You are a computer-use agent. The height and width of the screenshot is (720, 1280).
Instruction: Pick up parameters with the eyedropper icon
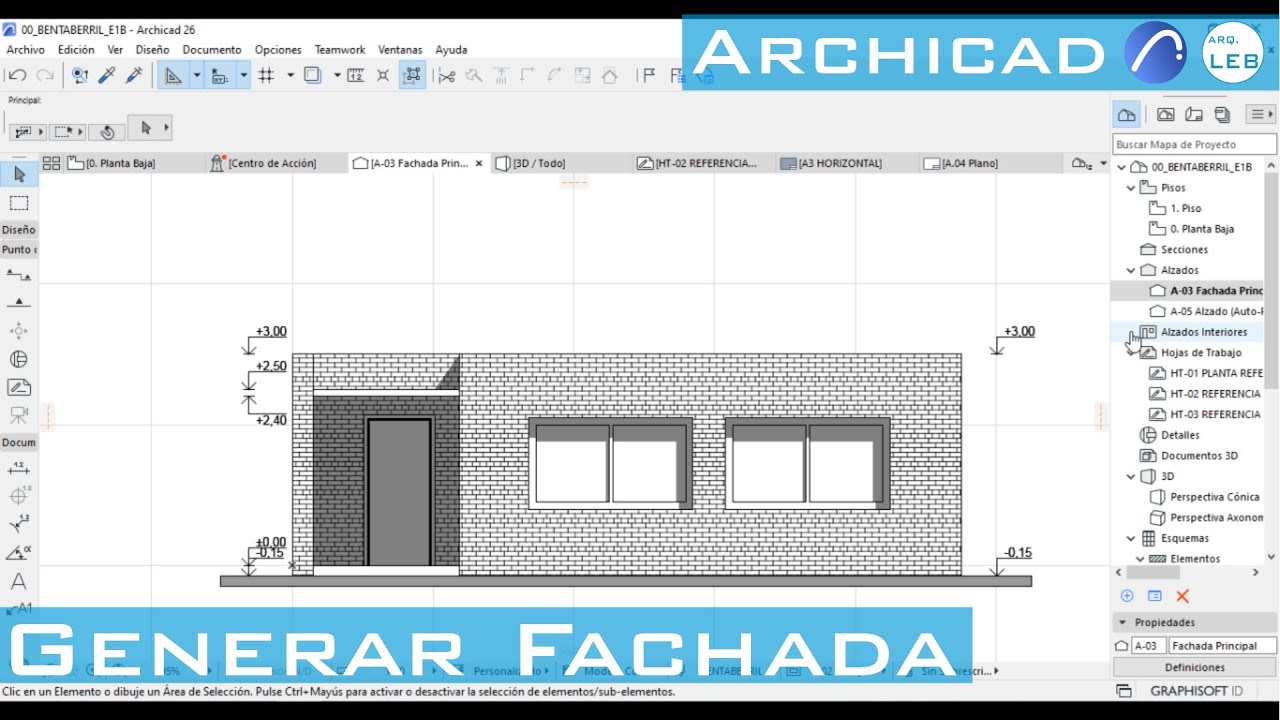107,75
